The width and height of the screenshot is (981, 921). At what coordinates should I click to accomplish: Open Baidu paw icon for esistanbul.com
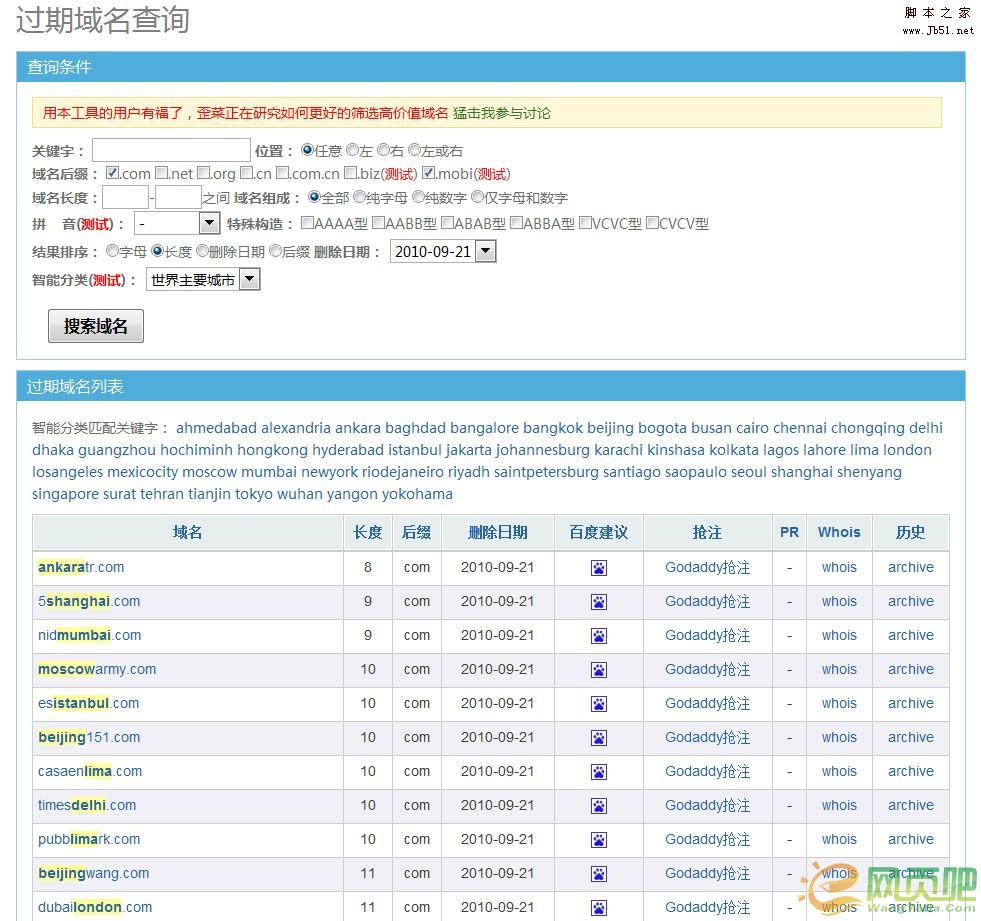(598, 704)
